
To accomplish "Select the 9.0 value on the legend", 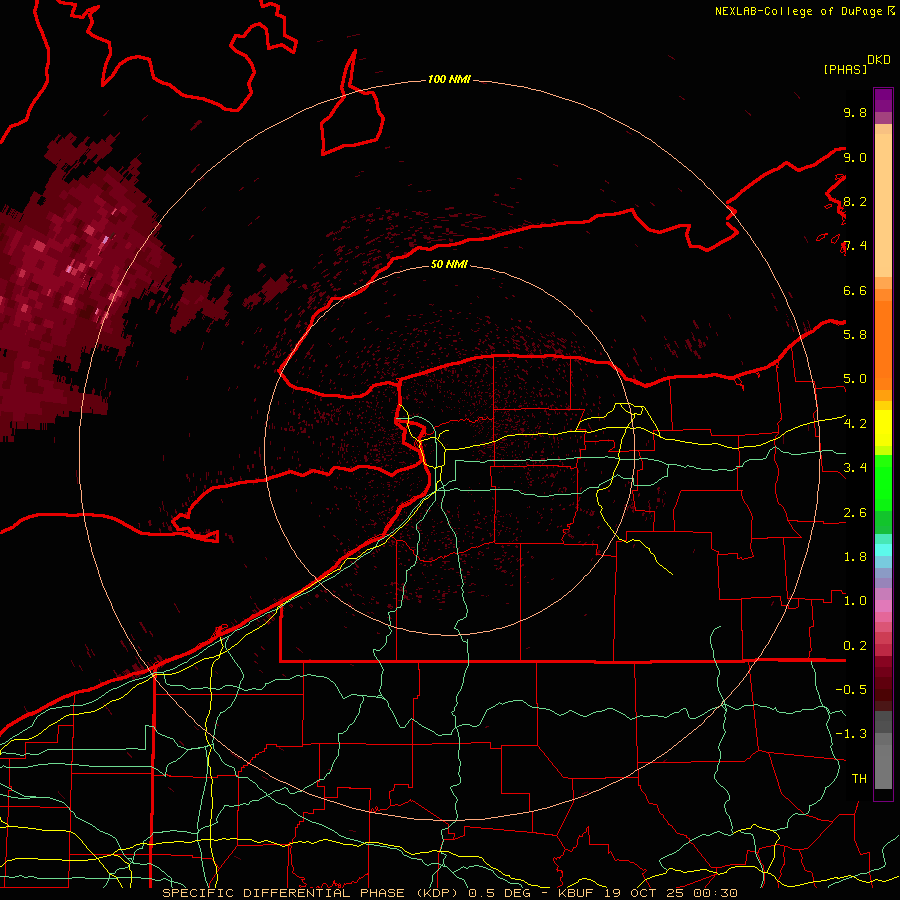I will (855, 157).
